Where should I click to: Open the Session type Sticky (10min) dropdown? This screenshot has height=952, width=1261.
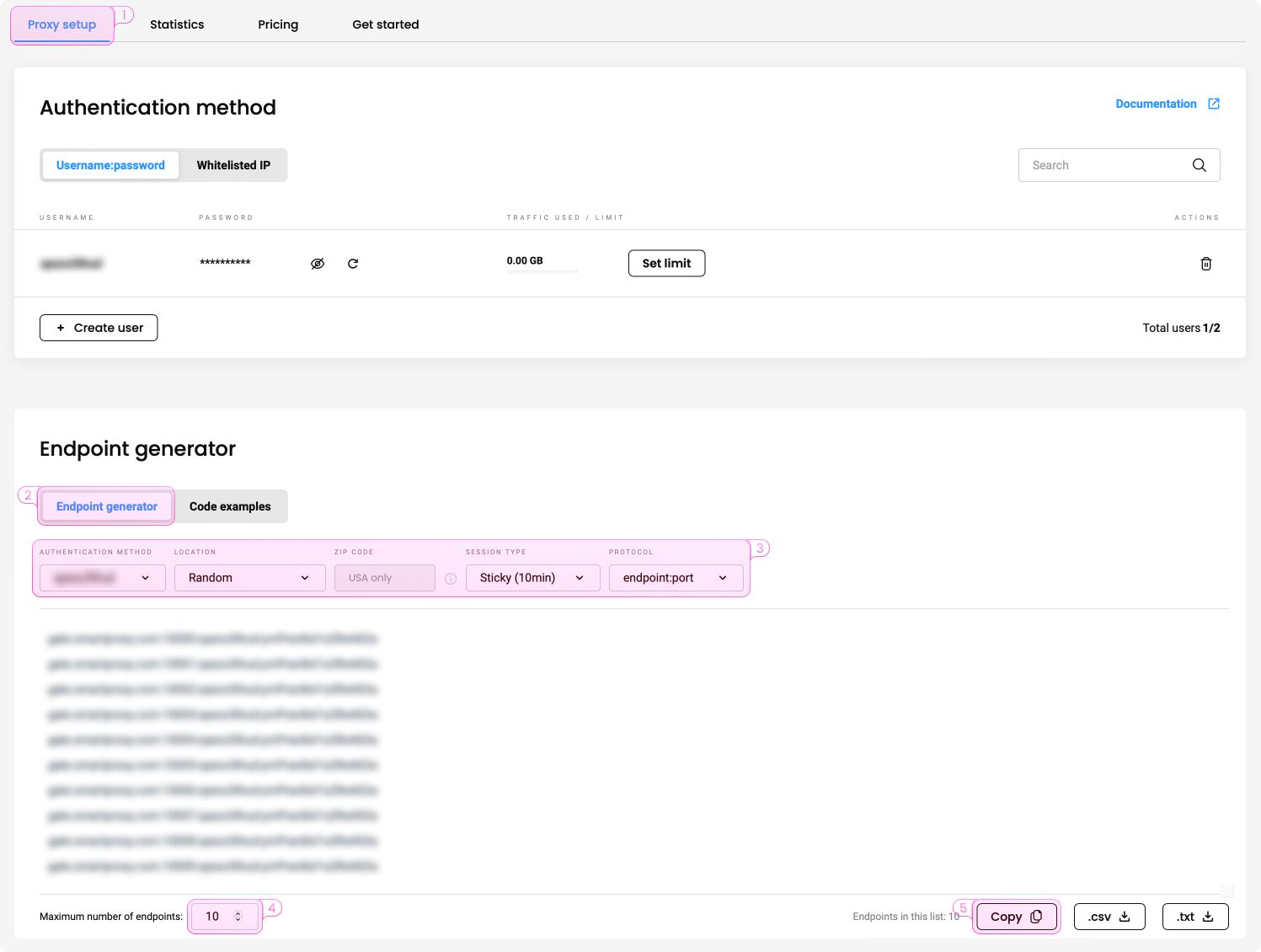pyautogui.click(x=533, y=578)
